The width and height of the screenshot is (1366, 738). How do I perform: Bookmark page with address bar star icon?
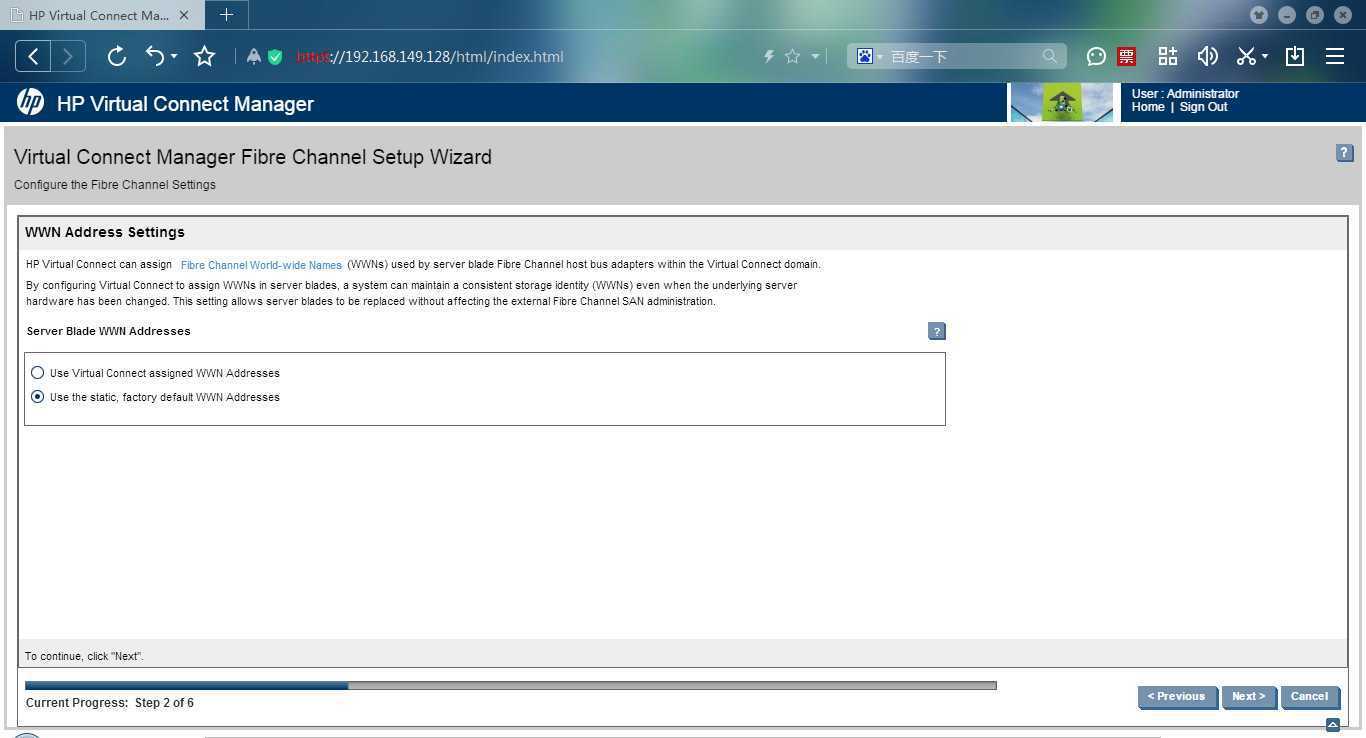(792, 57)
